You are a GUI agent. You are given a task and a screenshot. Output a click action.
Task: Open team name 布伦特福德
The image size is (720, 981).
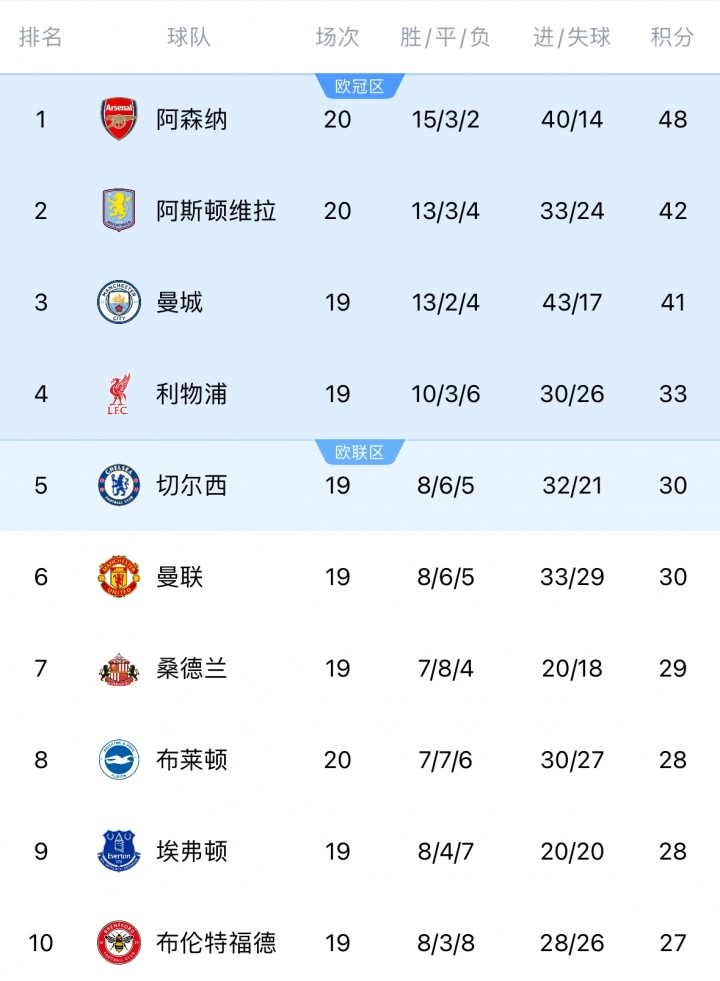click(x=216, y=943)
